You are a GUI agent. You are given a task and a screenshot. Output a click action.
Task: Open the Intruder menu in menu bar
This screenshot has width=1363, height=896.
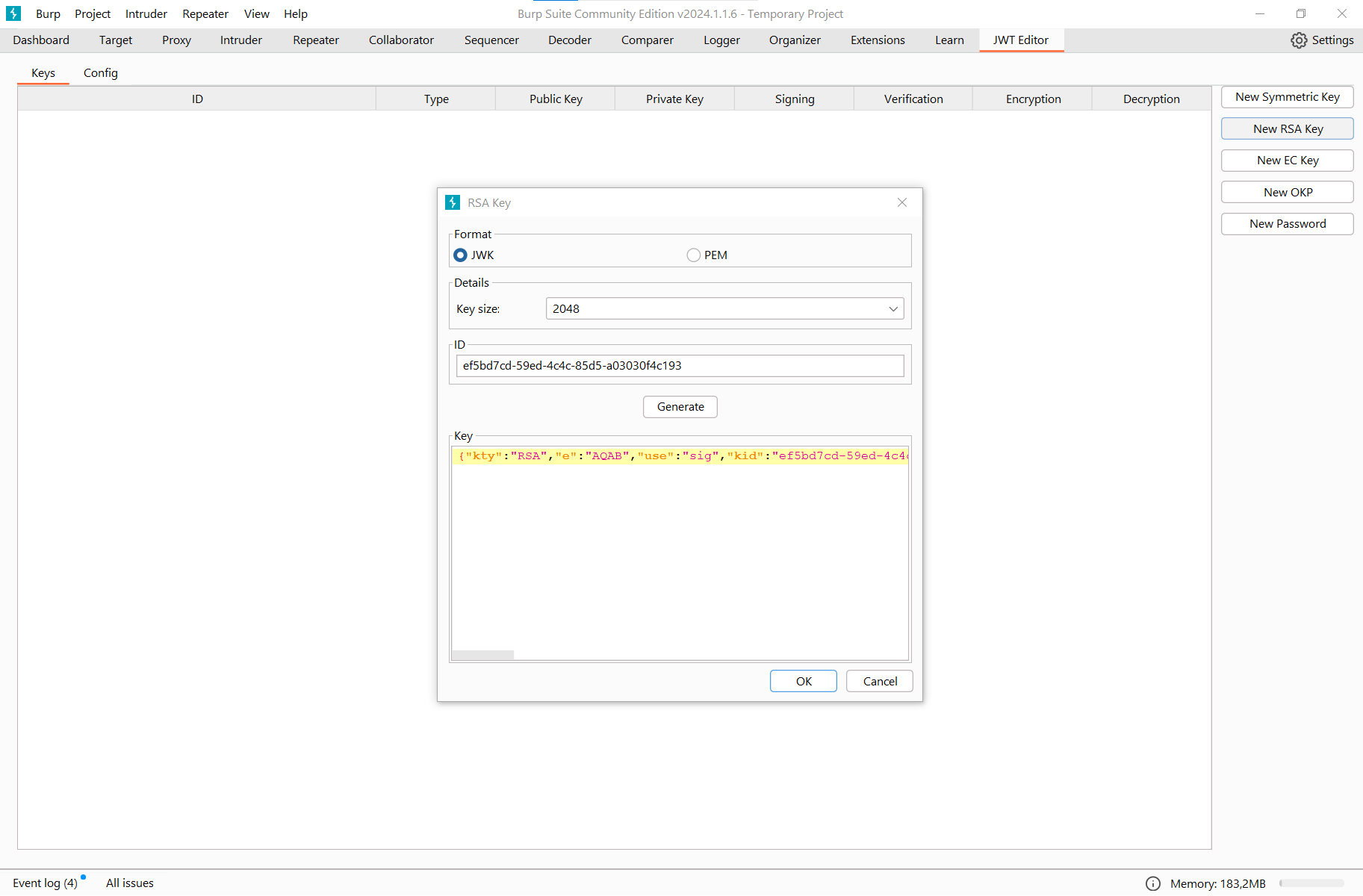click(x=146, y=13)
